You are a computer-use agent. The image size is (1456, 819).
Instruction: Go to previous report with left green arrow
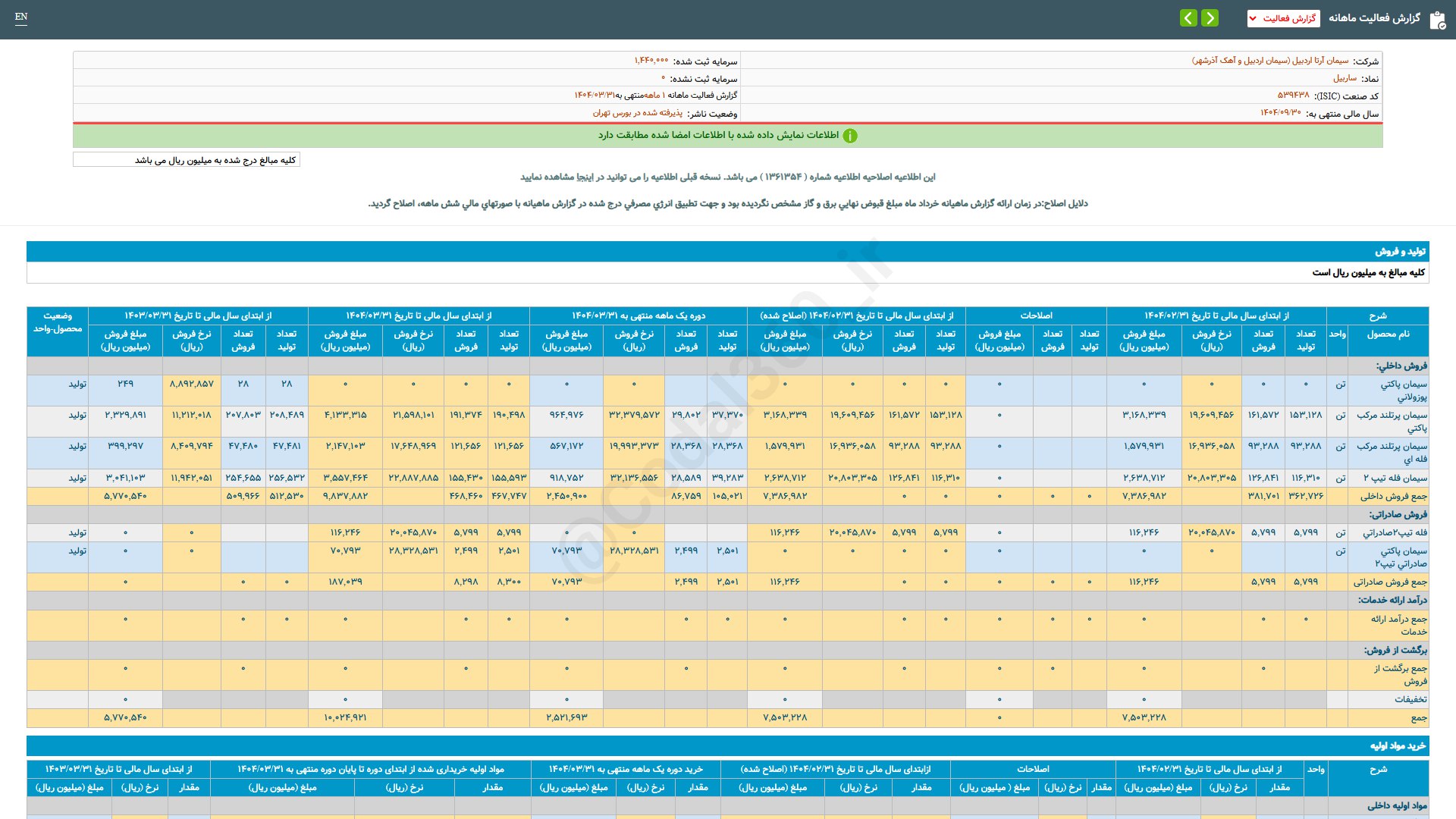click(1188, 17)
